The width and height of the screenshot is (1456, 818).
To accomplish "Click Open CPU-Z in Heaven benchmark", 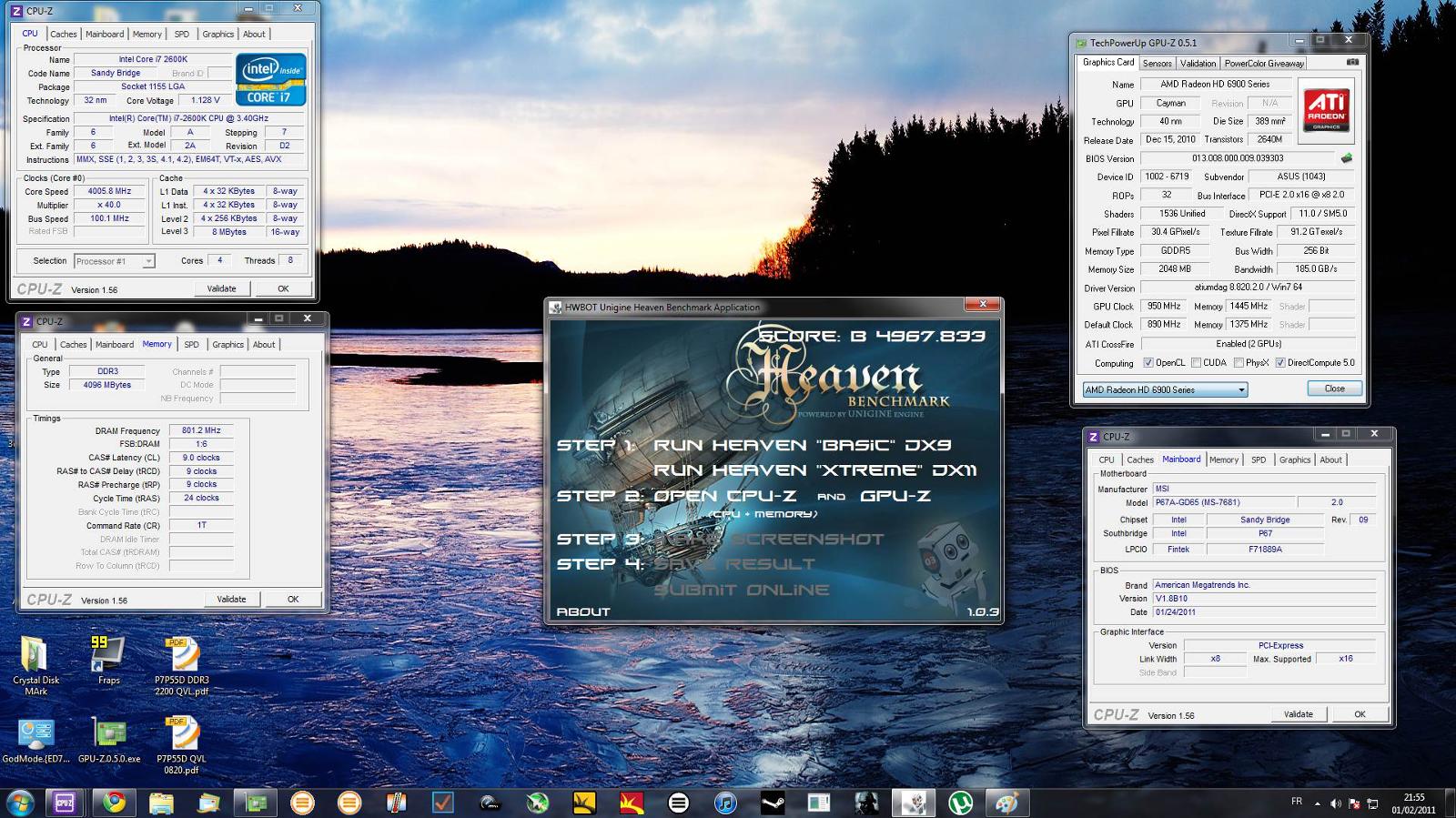I will [724, 496].
